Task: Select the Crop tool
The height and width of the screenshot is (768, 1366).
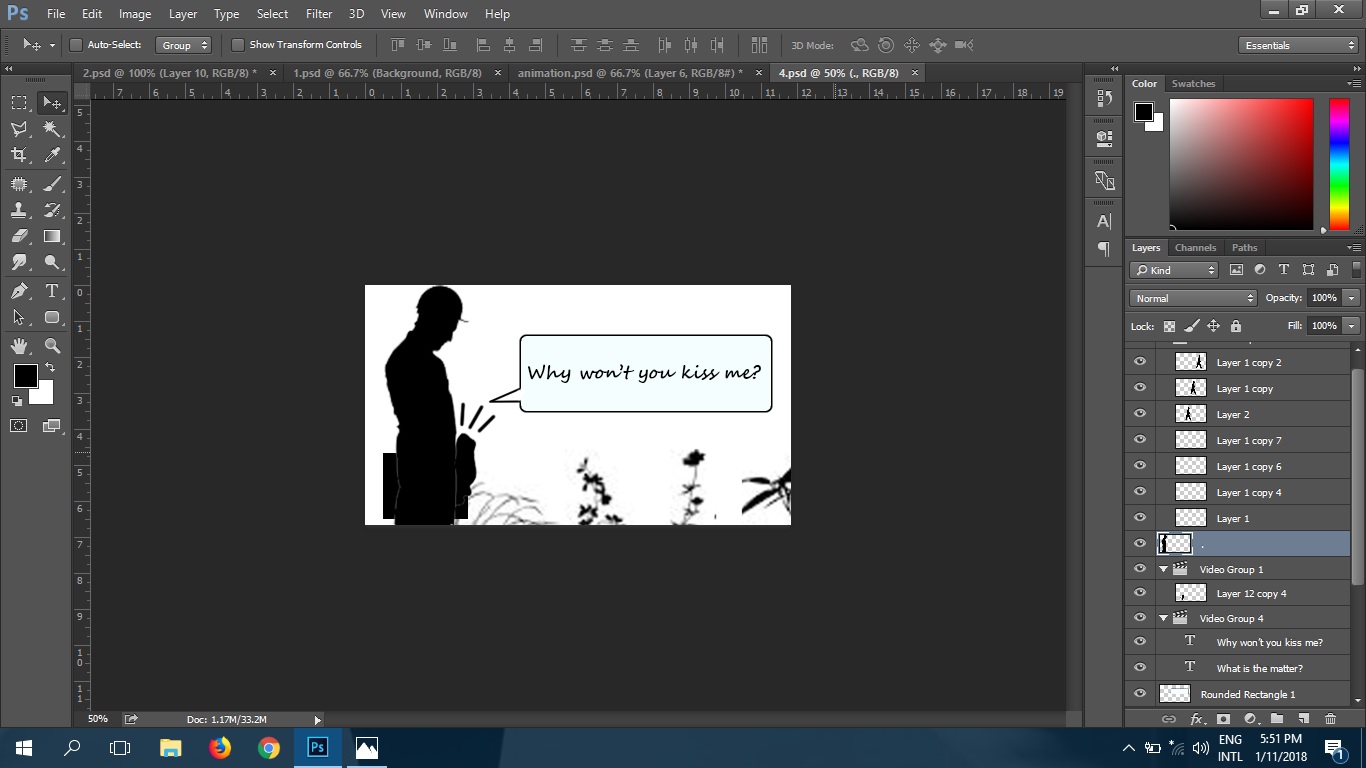Action: [x=19, y=155]
